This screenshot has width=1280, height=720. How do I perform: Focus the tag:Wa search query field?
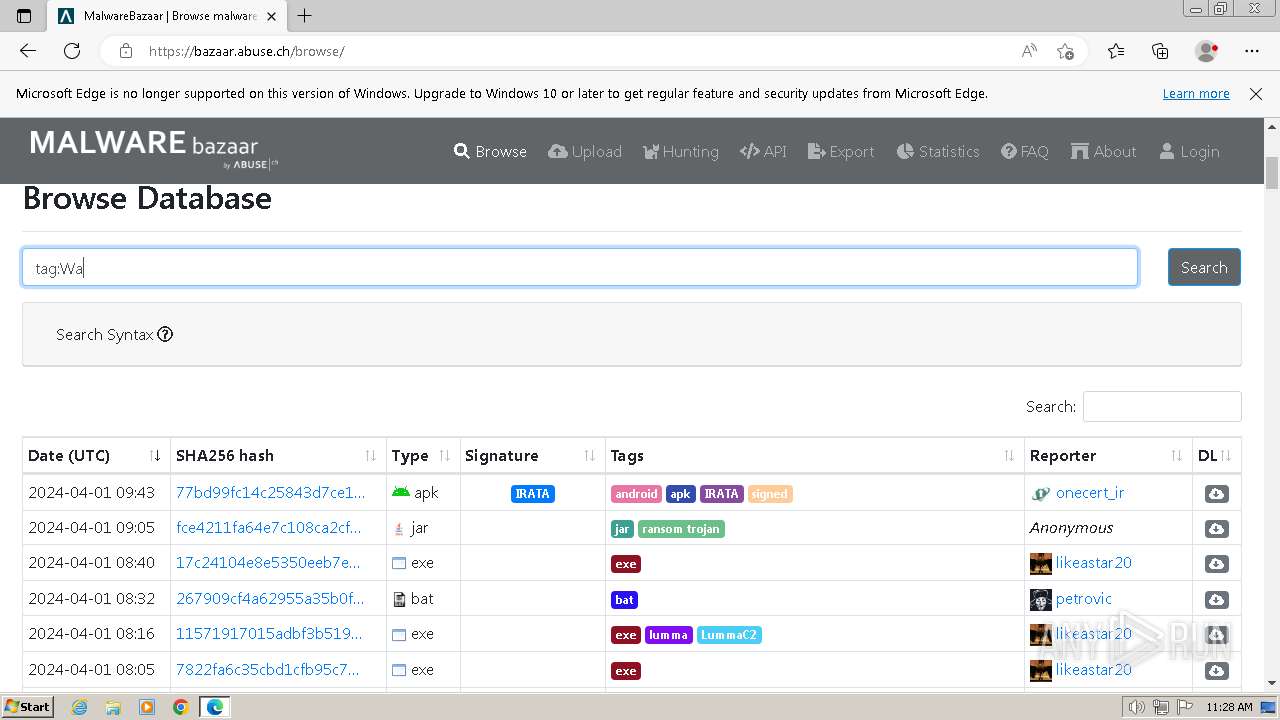click(x=580, y=267)
